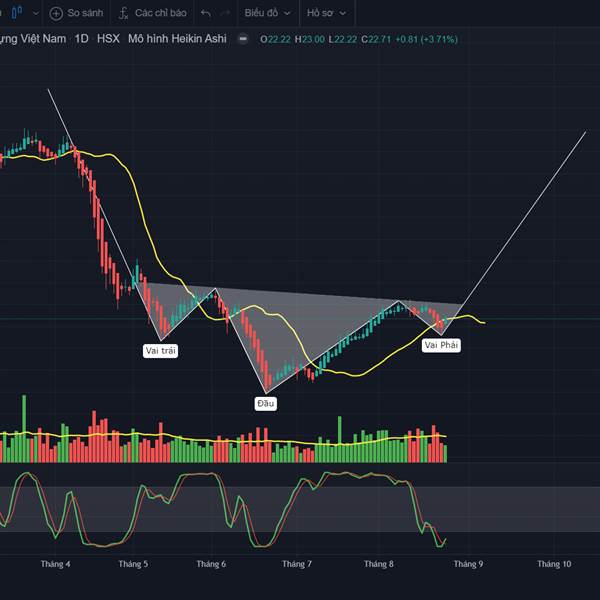
Task: Collapse the chart legend minus button
Action: [243, 39]
